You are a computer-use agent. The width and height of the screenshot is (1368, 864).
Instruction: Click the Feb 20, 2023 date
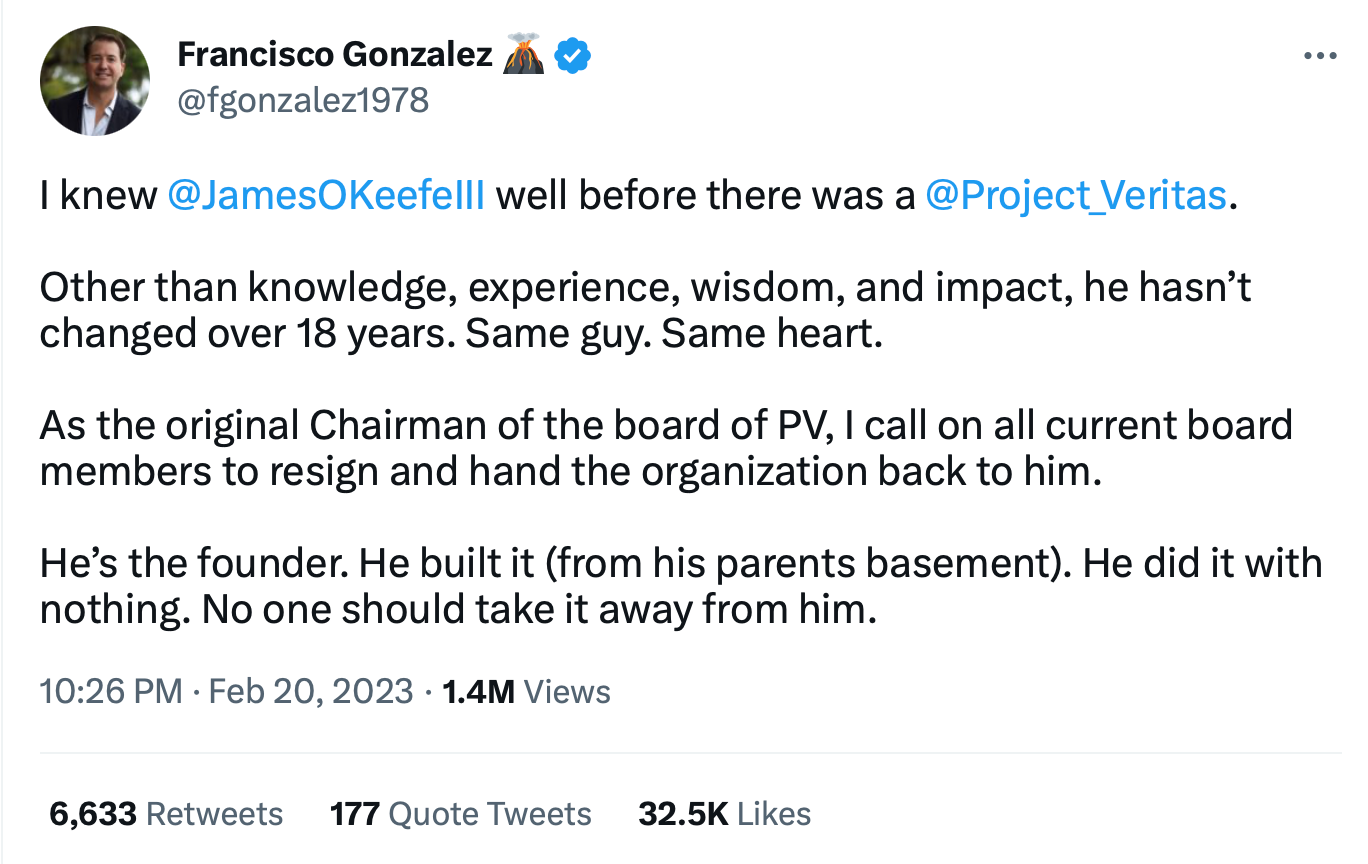pyautogui.click(x=310, y=691)
